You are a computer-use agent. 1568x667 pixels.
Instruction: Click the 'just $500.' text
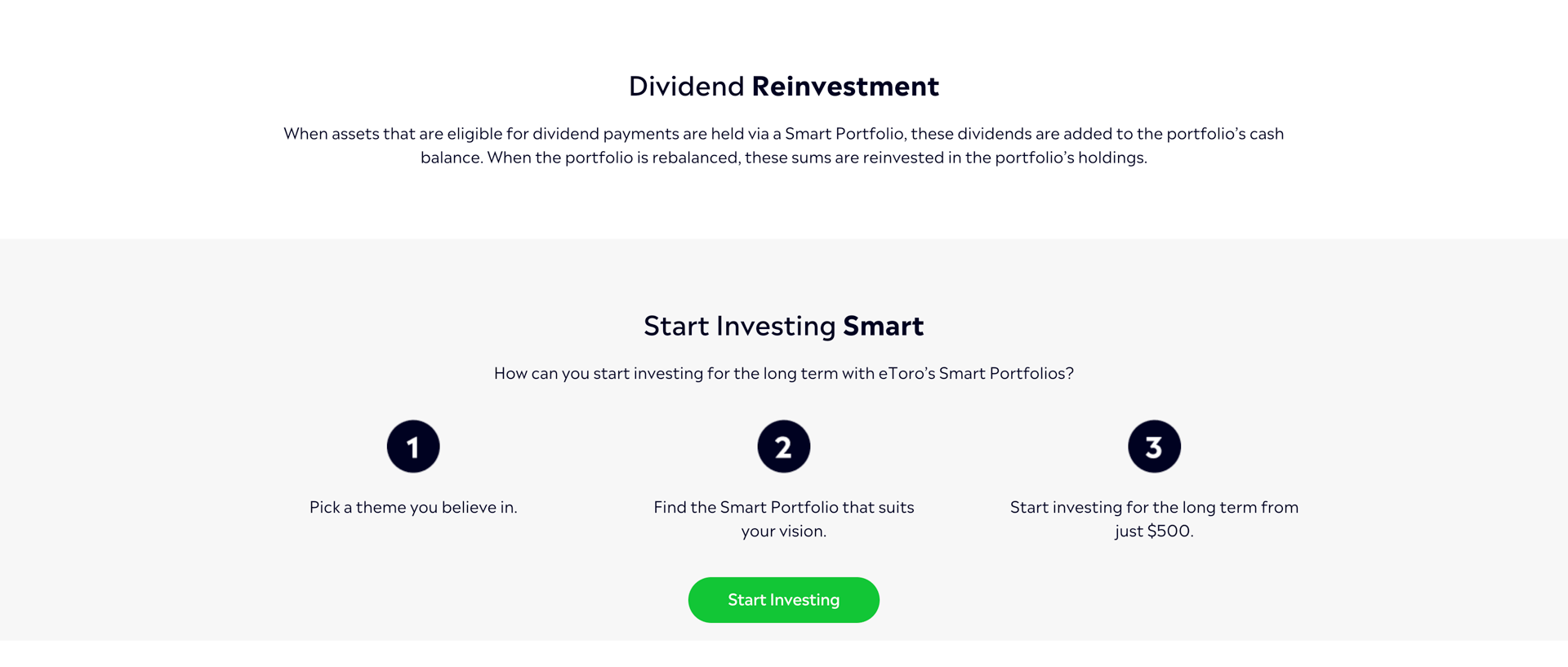pyautogui.click(x=1154, y=531)
